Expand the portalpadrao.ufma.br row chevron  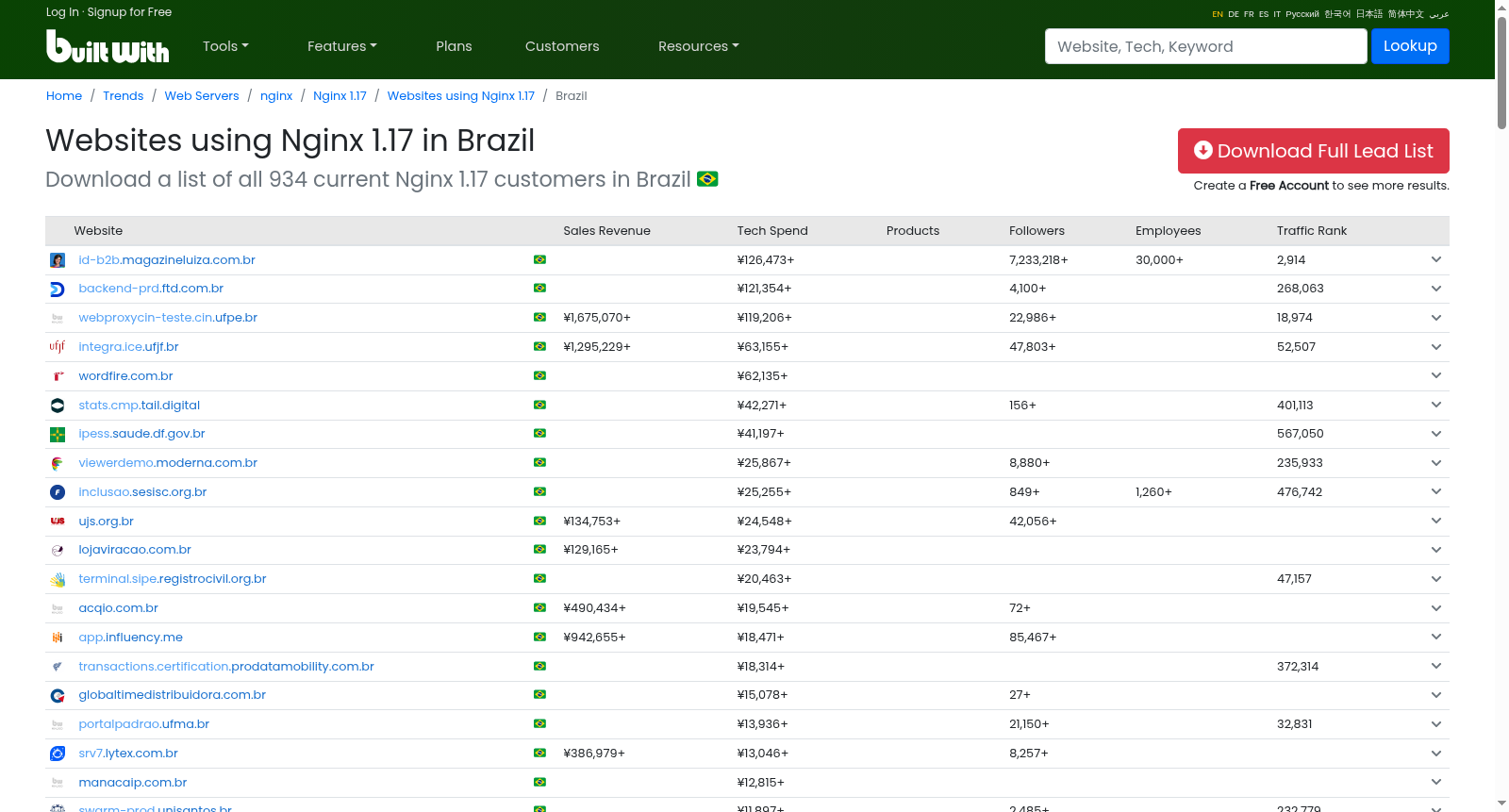[x=1436, y=724]
